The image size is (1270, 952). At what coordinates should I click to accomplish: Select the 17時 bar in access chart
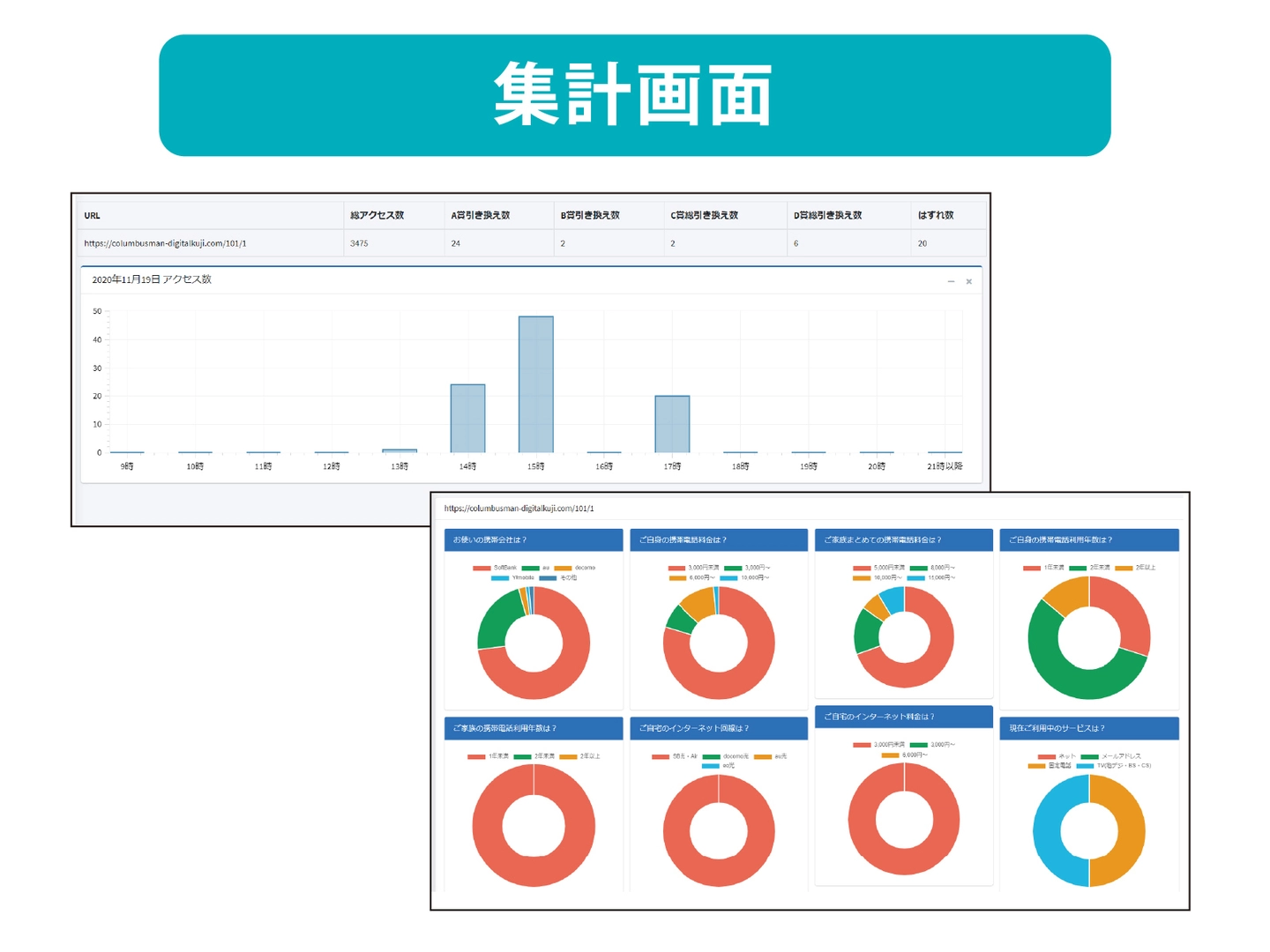[672, 424]
